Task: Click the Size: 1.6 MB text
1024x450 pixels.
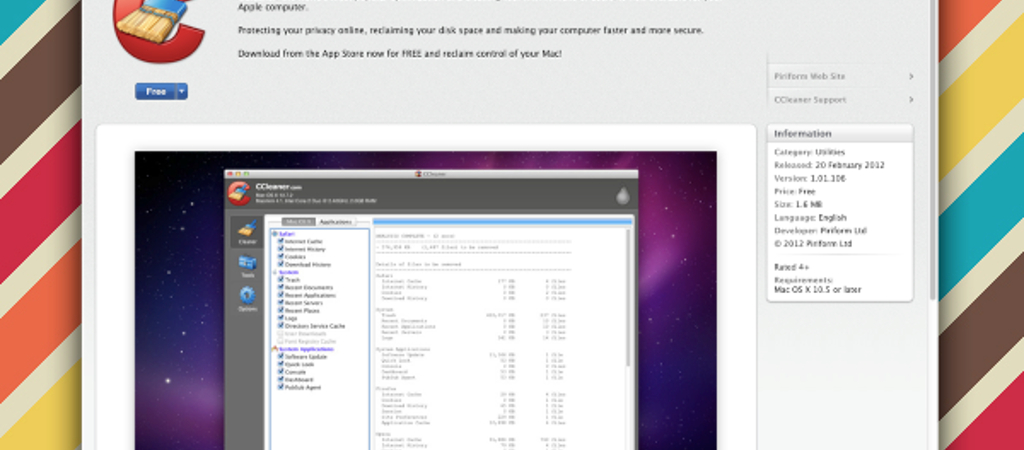Action: click(x=797, y=204)
